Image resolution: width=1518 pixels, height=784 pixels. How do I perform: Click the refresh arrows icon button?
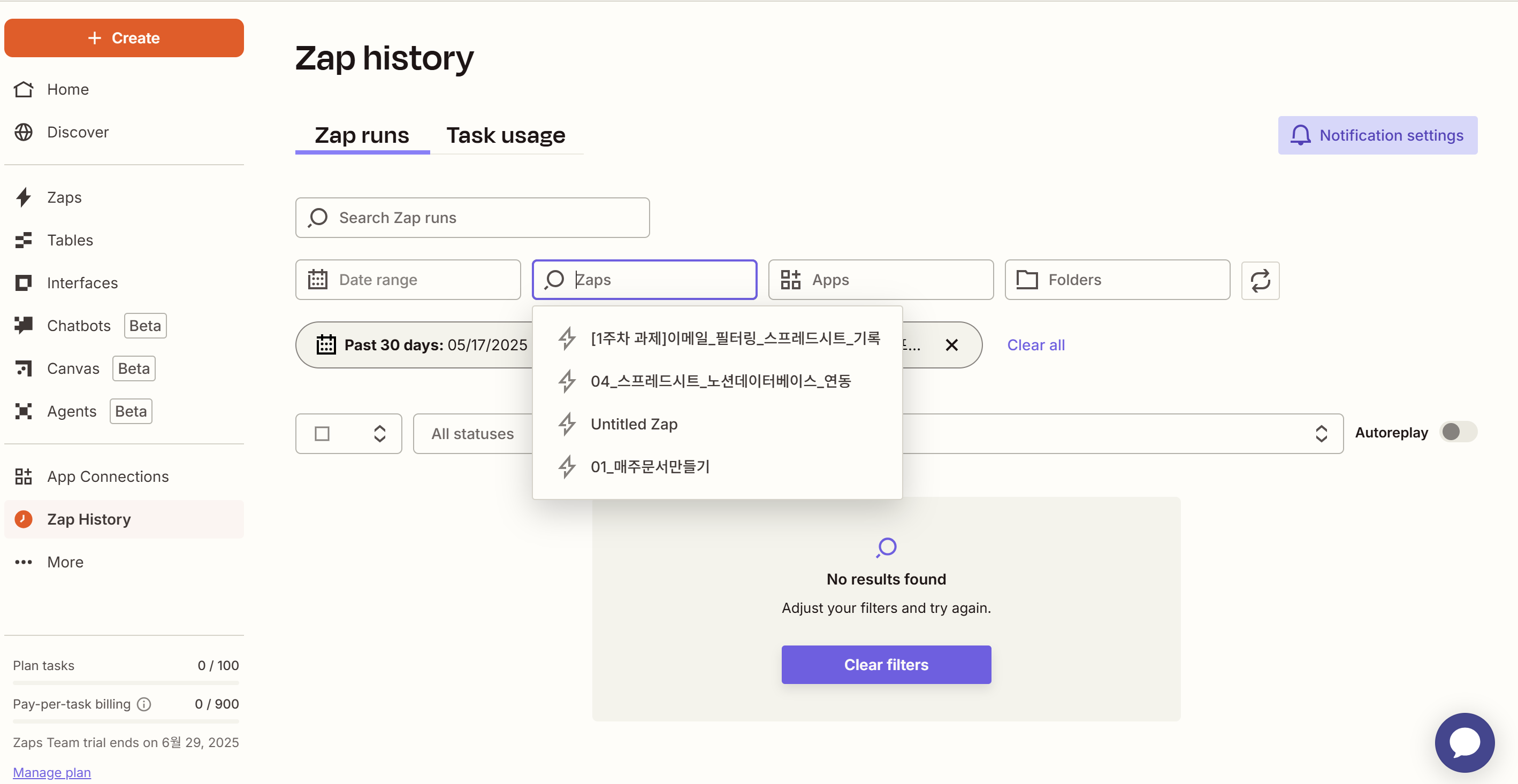pyautogui.click(x=1260, y=280)
